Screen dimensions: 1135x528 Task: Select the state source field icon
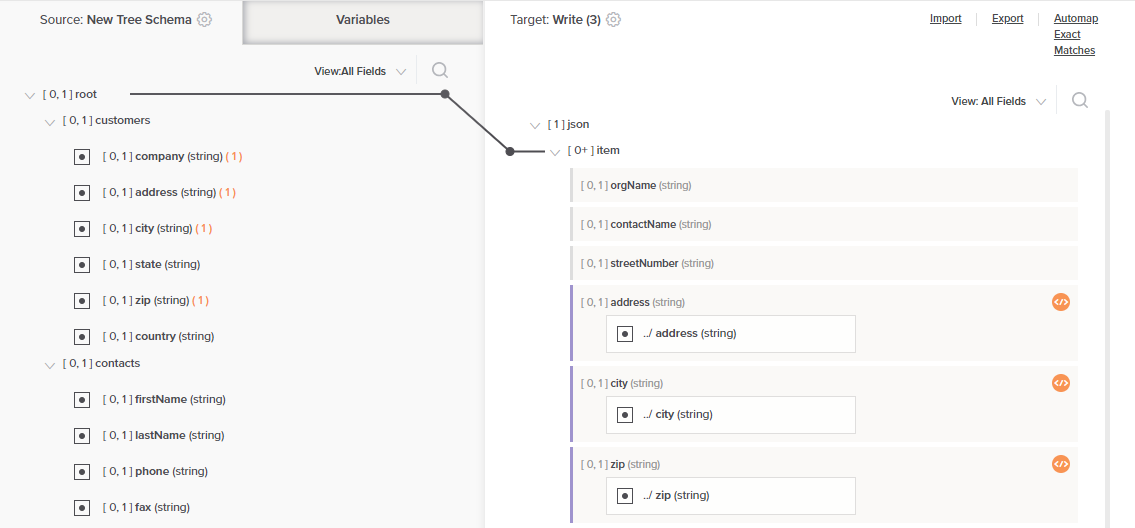pyautogui.click(x=82, y=265)
